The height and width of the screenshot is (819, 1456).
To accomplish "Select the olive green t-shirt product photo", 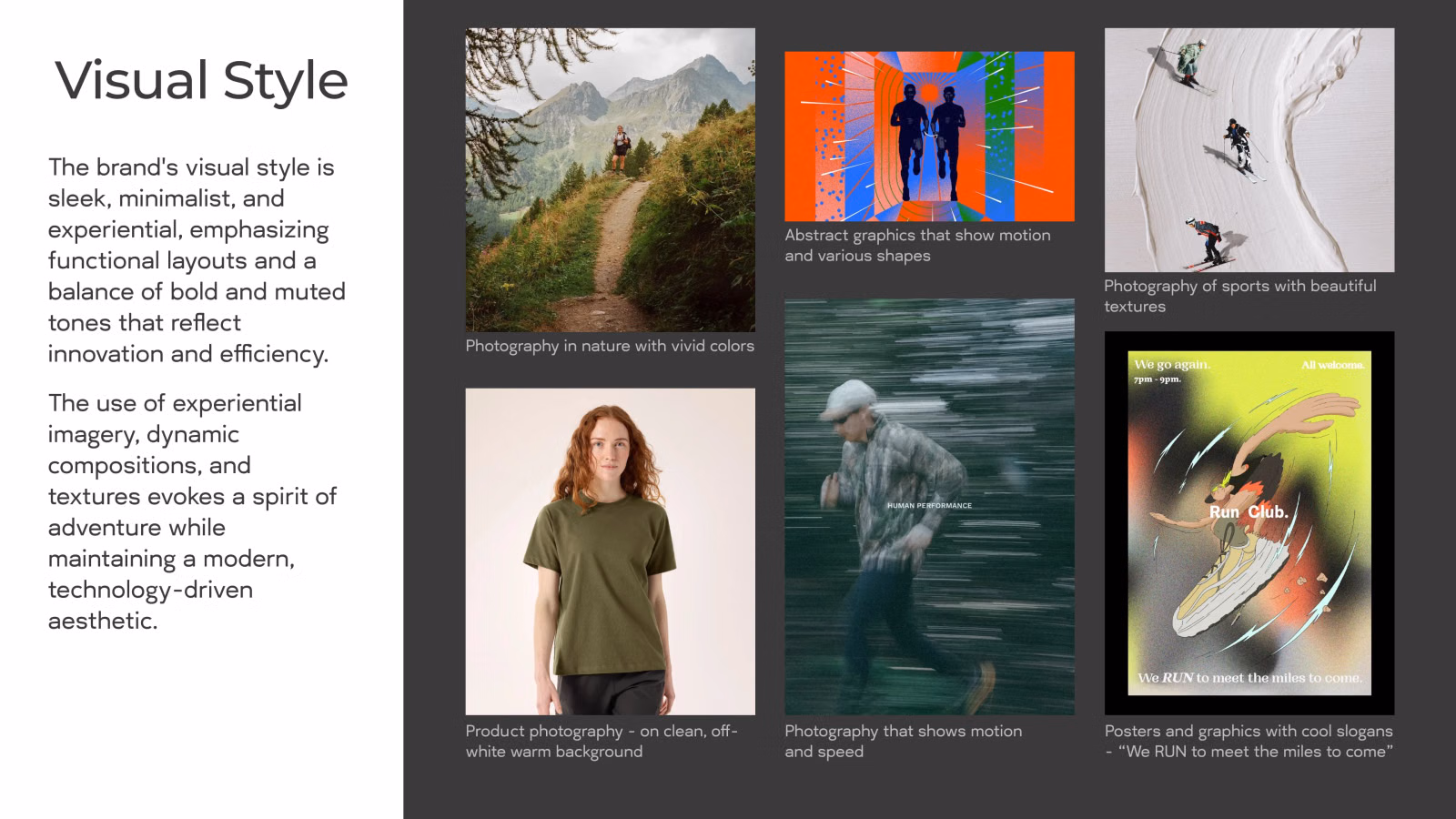I will (611, 551).
